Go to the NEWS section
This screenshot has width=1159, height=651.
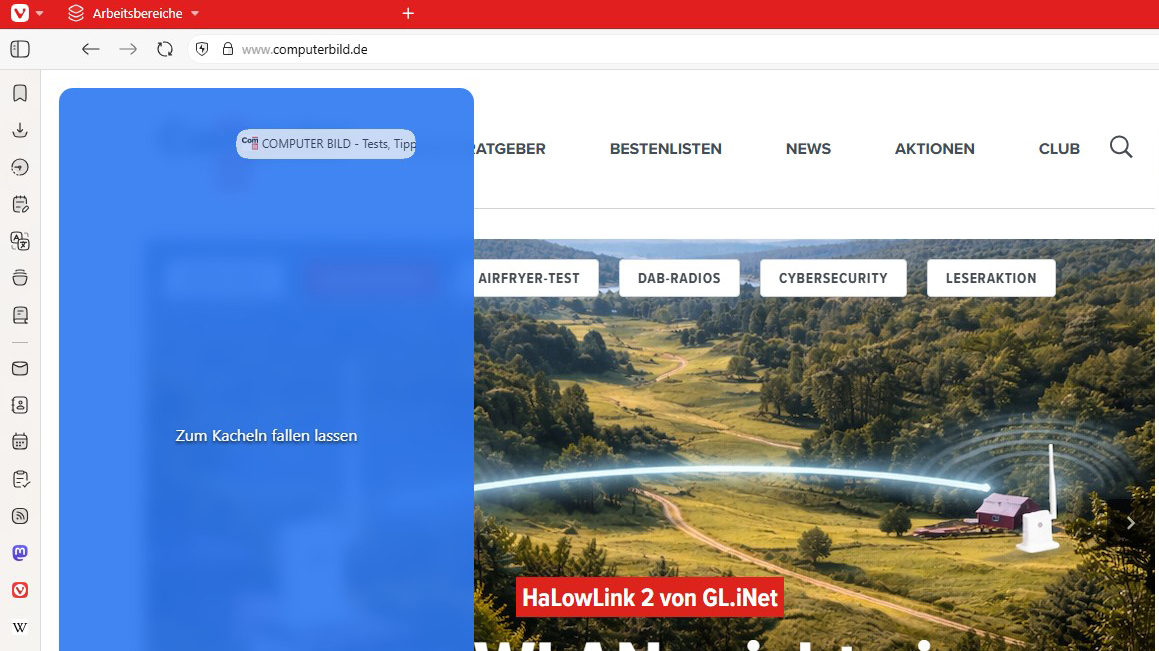tap(808, 149)
